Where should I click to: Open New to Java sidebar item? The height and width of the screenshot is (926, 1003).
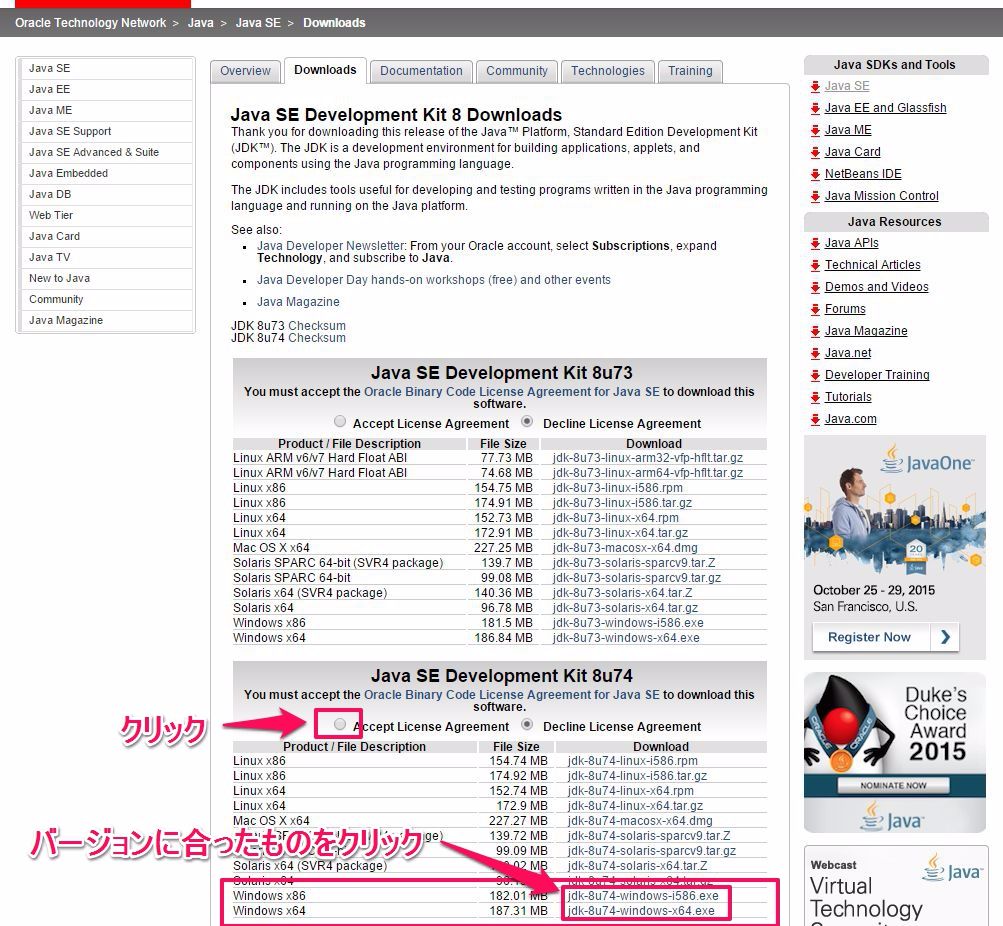pyautogui.click(x=107, y=279)
